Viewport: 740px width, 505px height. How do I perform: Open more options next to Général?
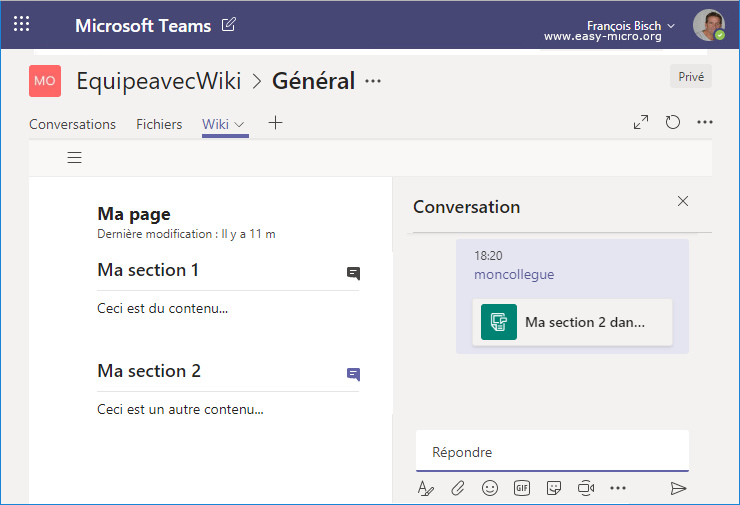pyautogui.click(x=373, y=81)
